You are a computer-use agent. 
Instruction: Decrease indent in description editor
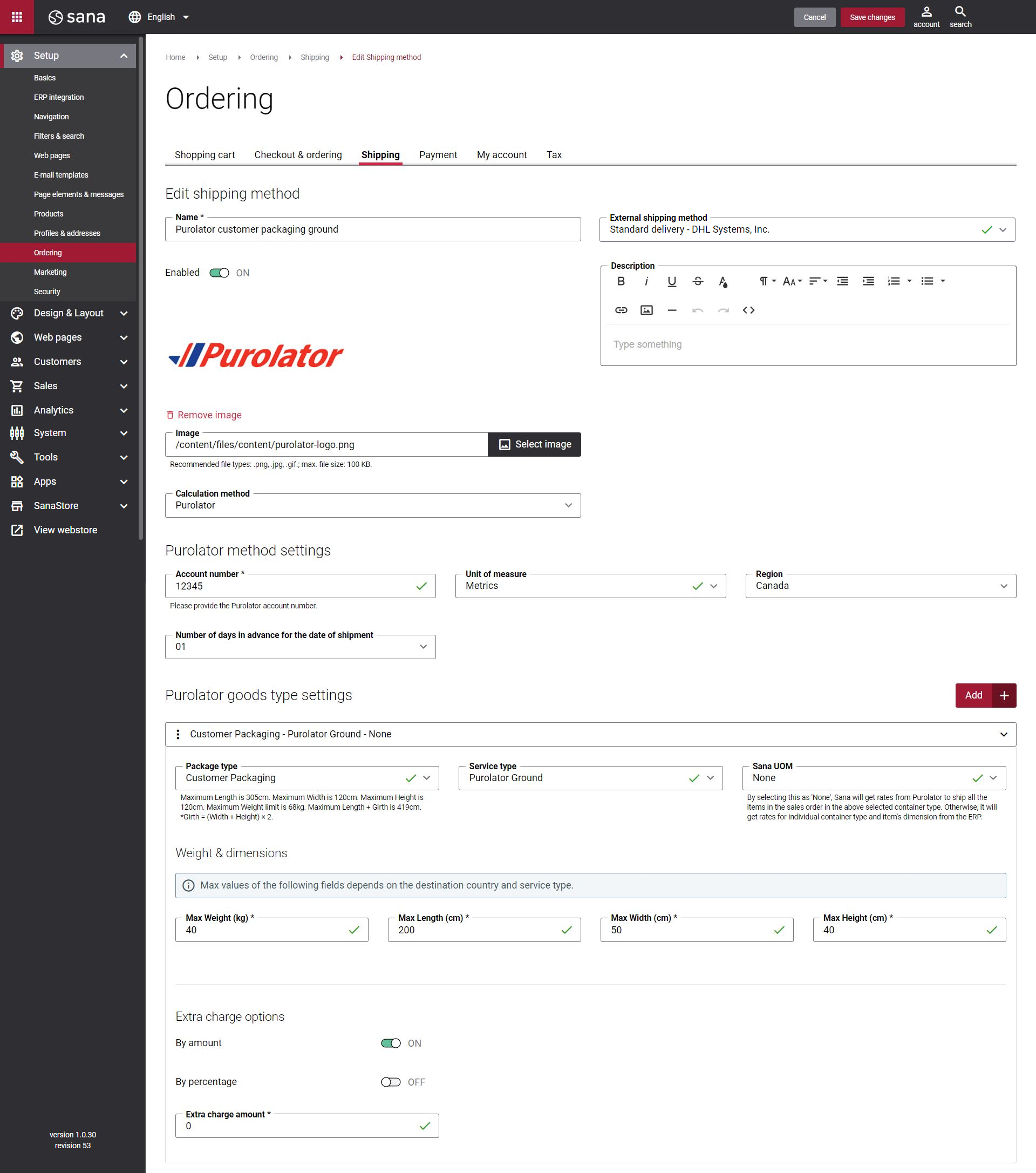[x=843, y=281]
